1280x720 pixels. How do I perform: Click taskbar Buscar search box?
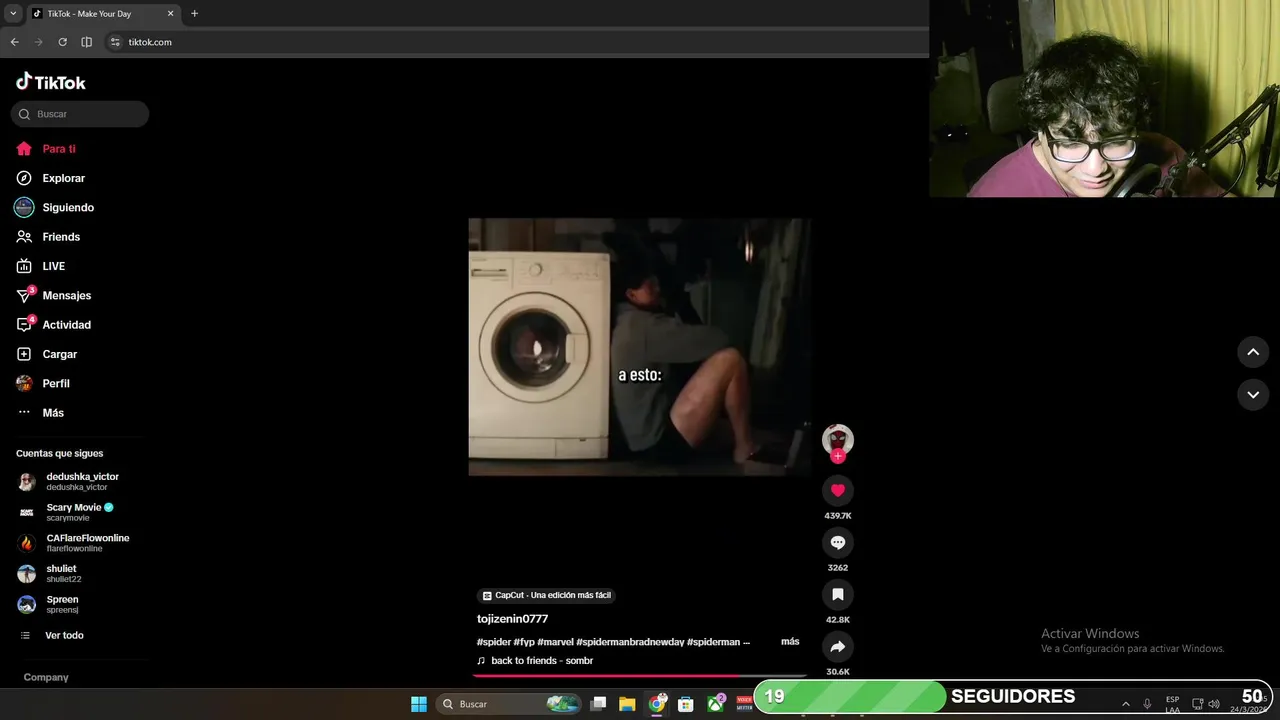[x=509, y=704]
